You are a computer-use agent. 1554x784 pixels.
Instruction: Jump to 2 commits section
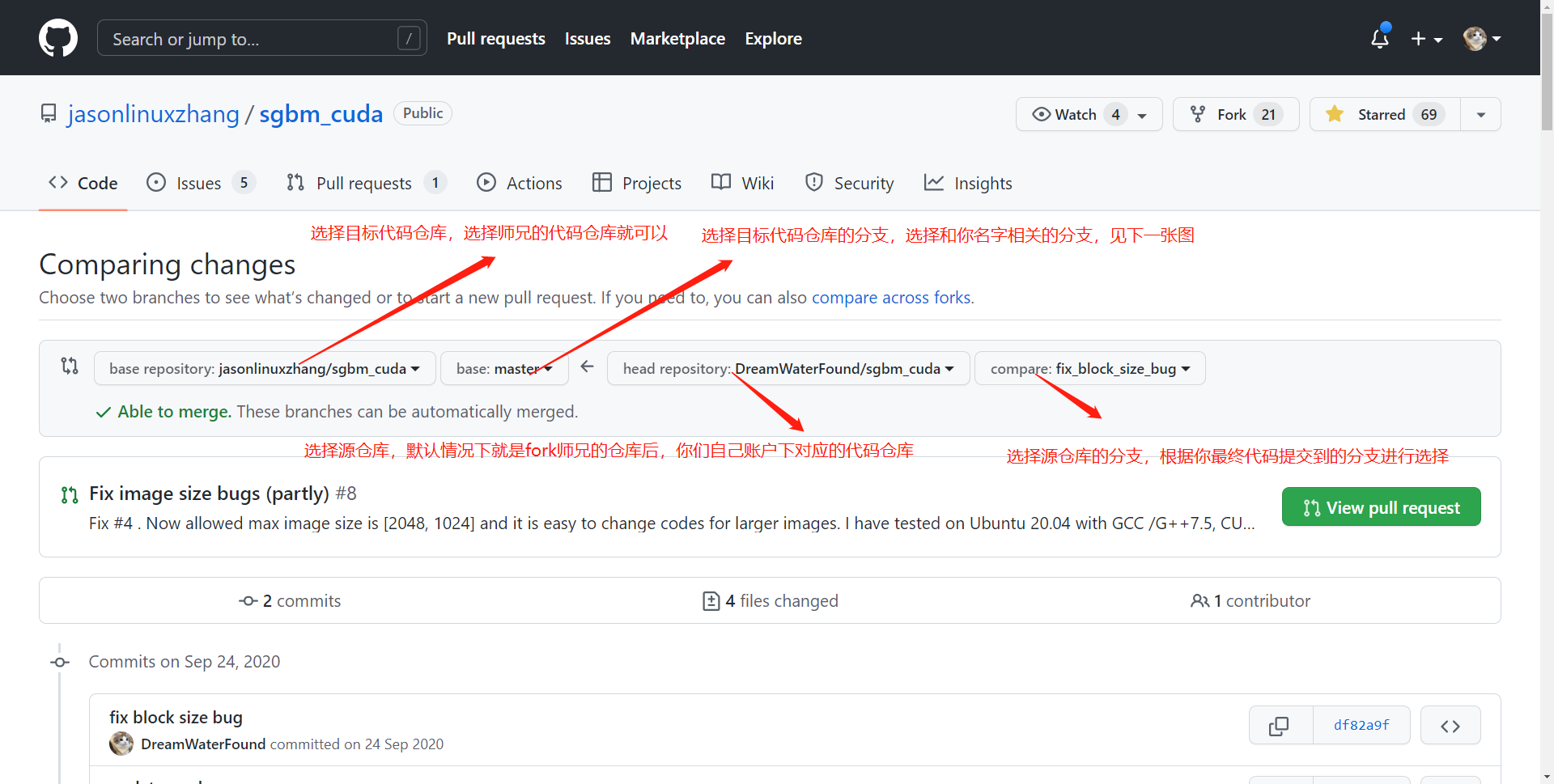[x=290, y=601]
